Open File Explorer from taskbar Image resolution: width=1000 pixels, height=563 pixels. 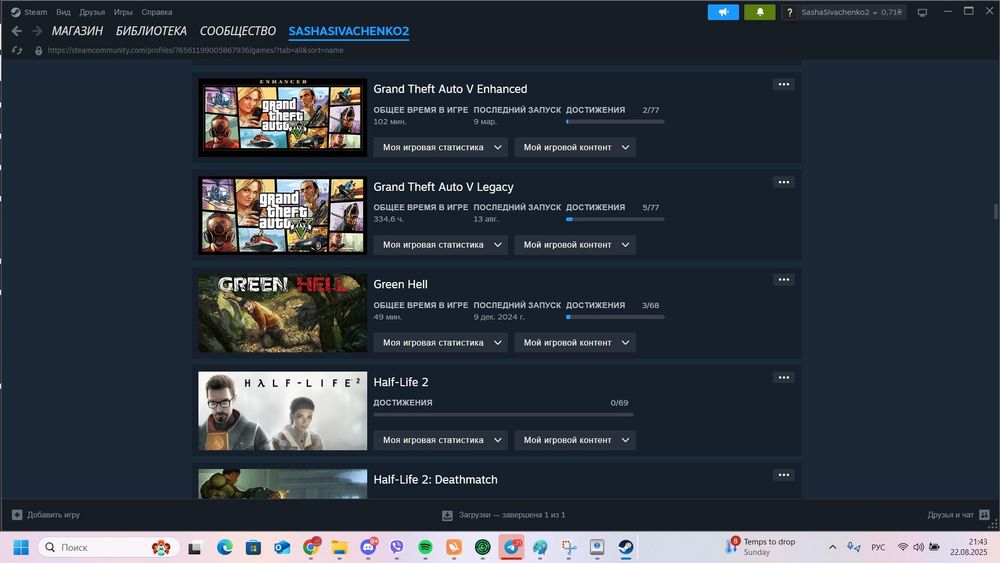point(339,548)
